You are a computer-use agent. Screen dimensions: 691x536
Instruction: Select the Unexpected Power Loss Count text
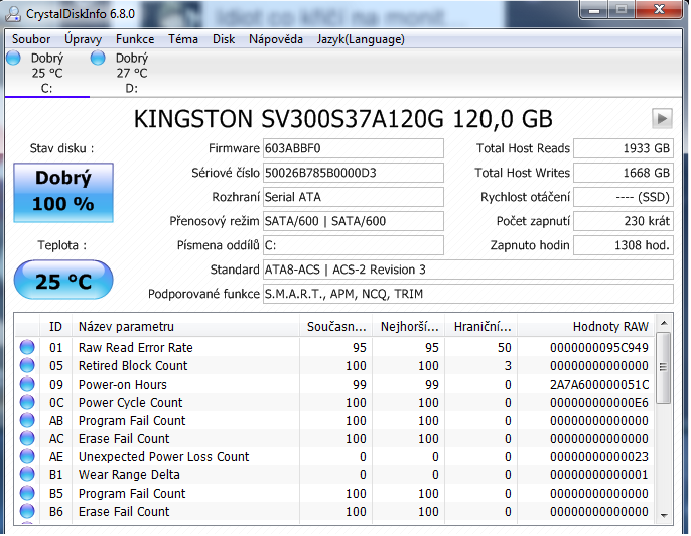pos(164,457)
